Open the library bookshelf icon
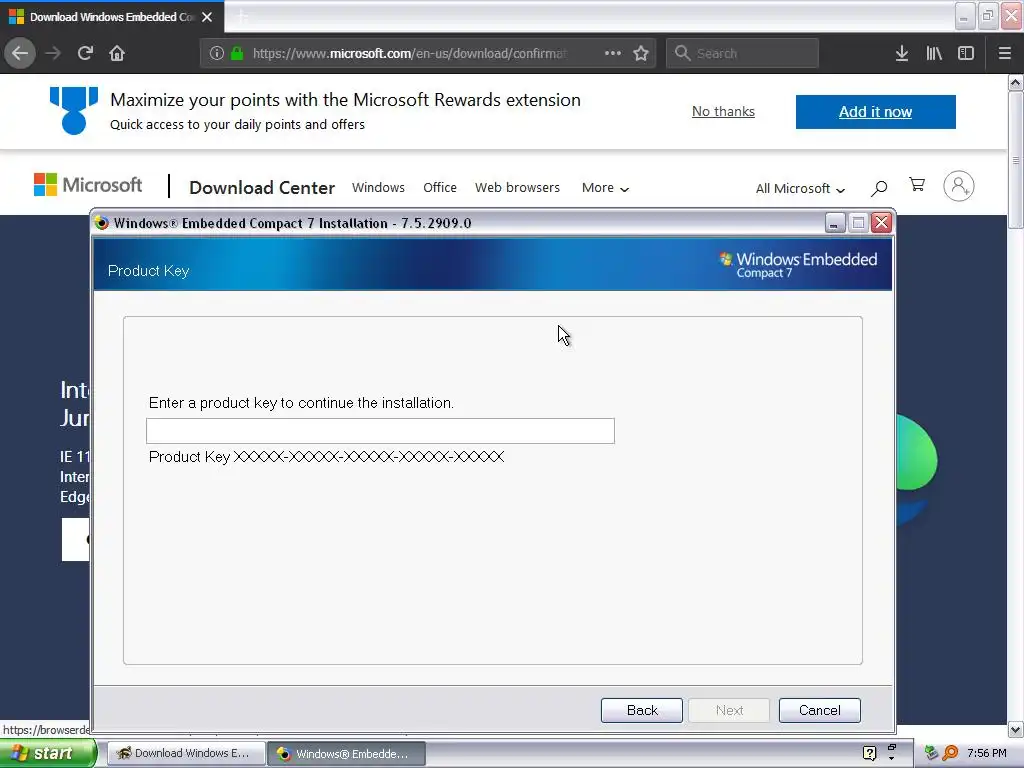1024x768 pixels. [x=934, y=53]
